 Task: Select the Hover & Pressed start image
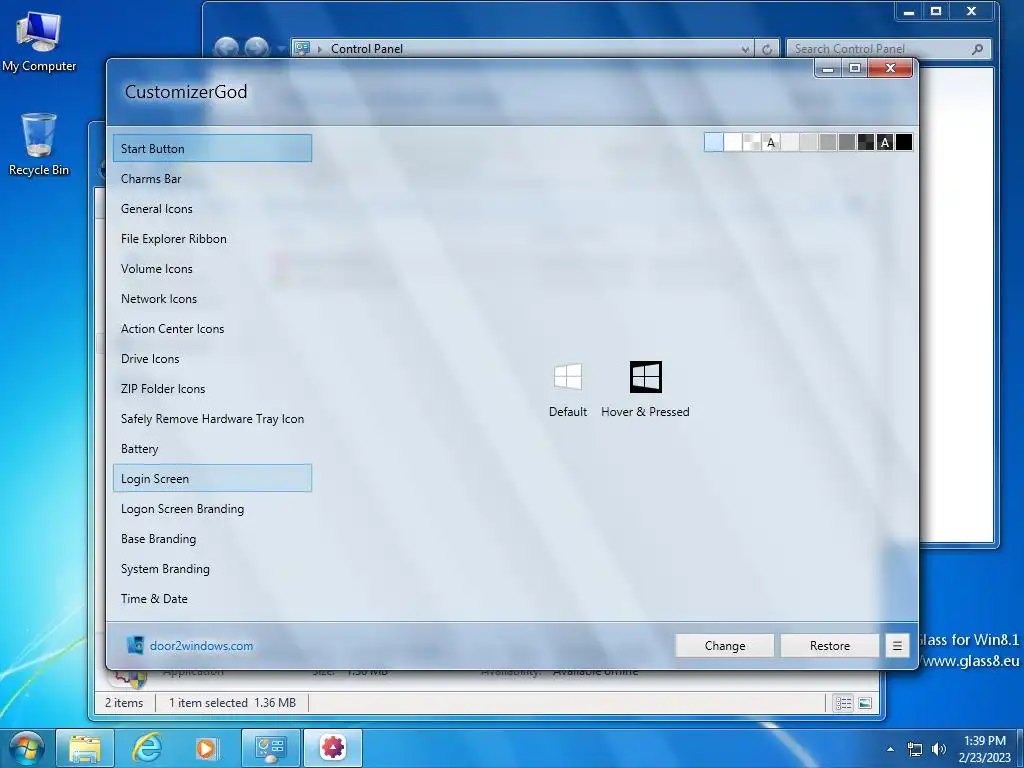click(645, 377)
